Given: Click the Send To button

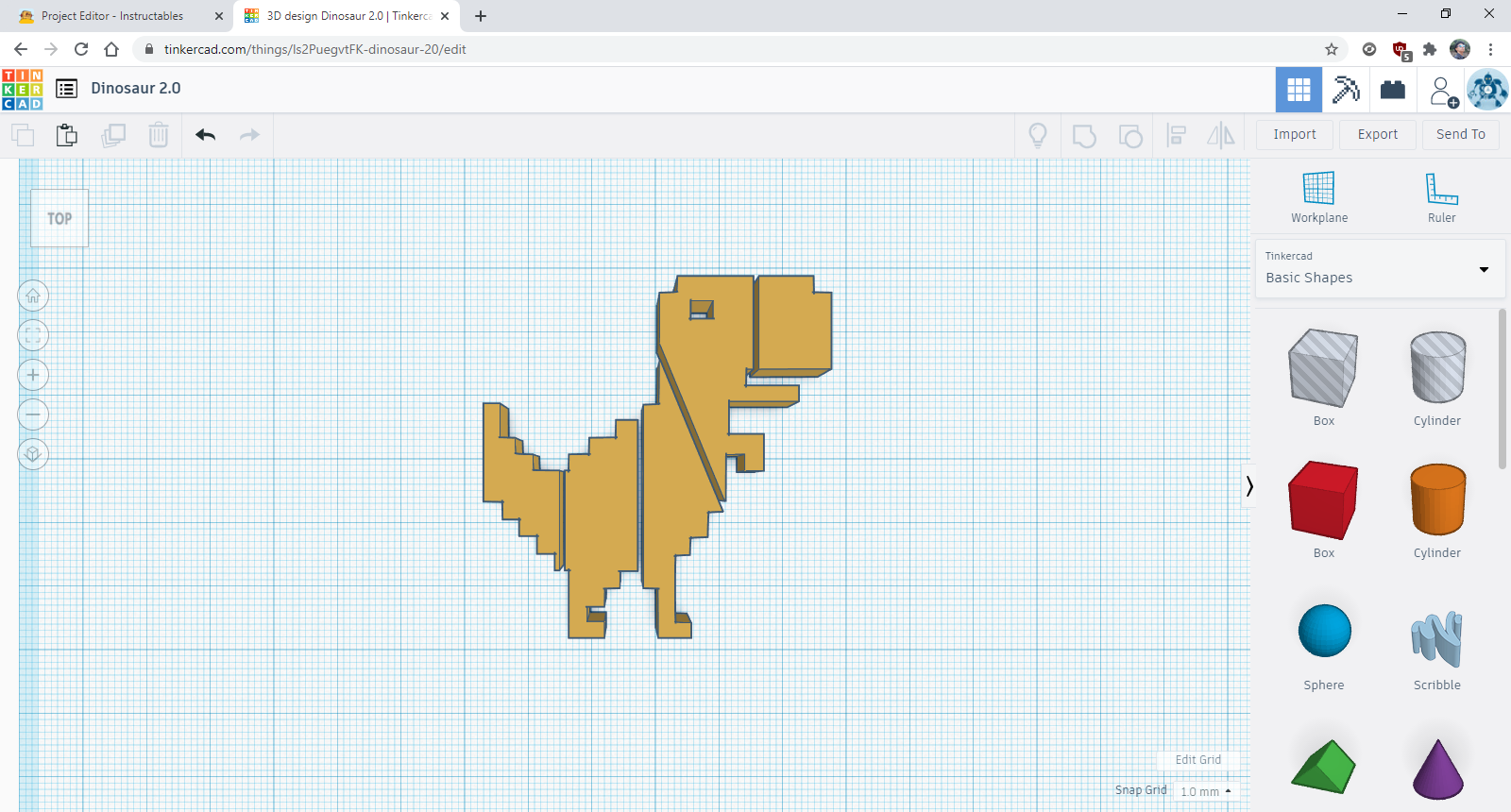Looking at the screenshot, I should [1461, 134].
